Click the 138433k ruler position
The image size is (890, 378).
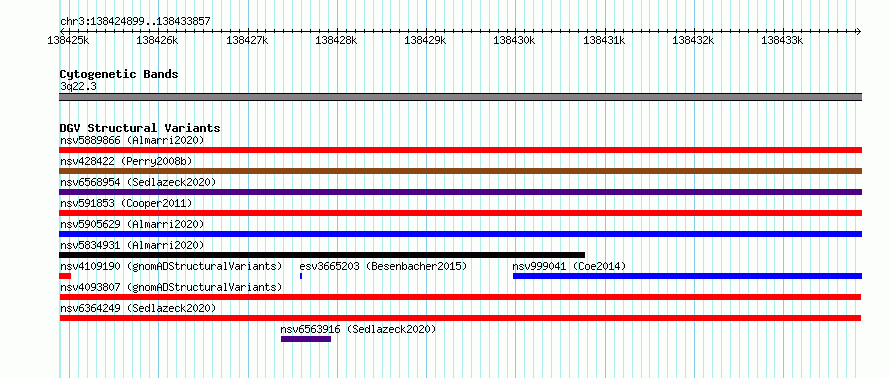click(782, 40)
